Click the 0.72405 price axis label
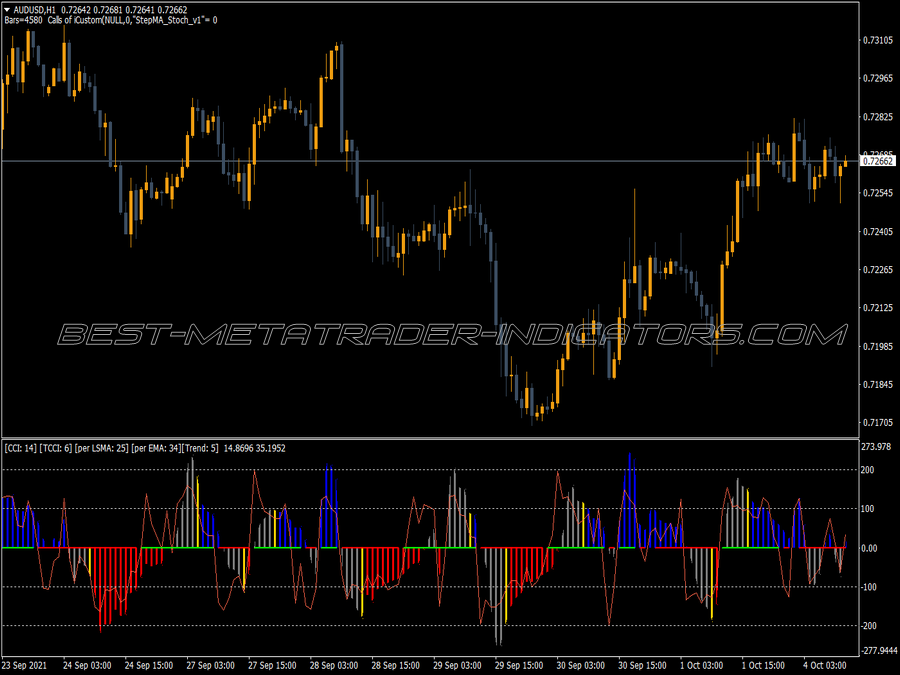900x675 pixels. coord(878,232)
